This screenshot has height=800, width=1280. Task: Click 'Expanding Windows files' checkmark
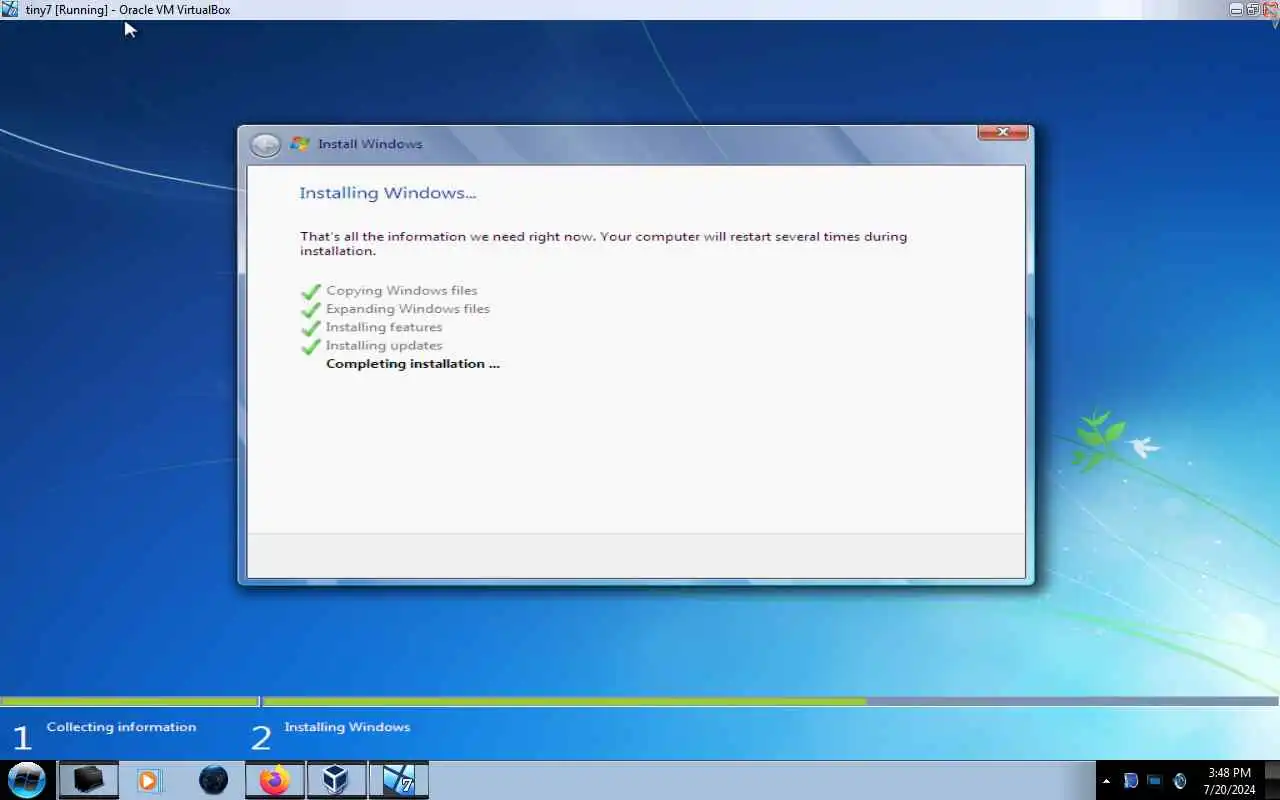pyautogui.click(x=311, y=310)
